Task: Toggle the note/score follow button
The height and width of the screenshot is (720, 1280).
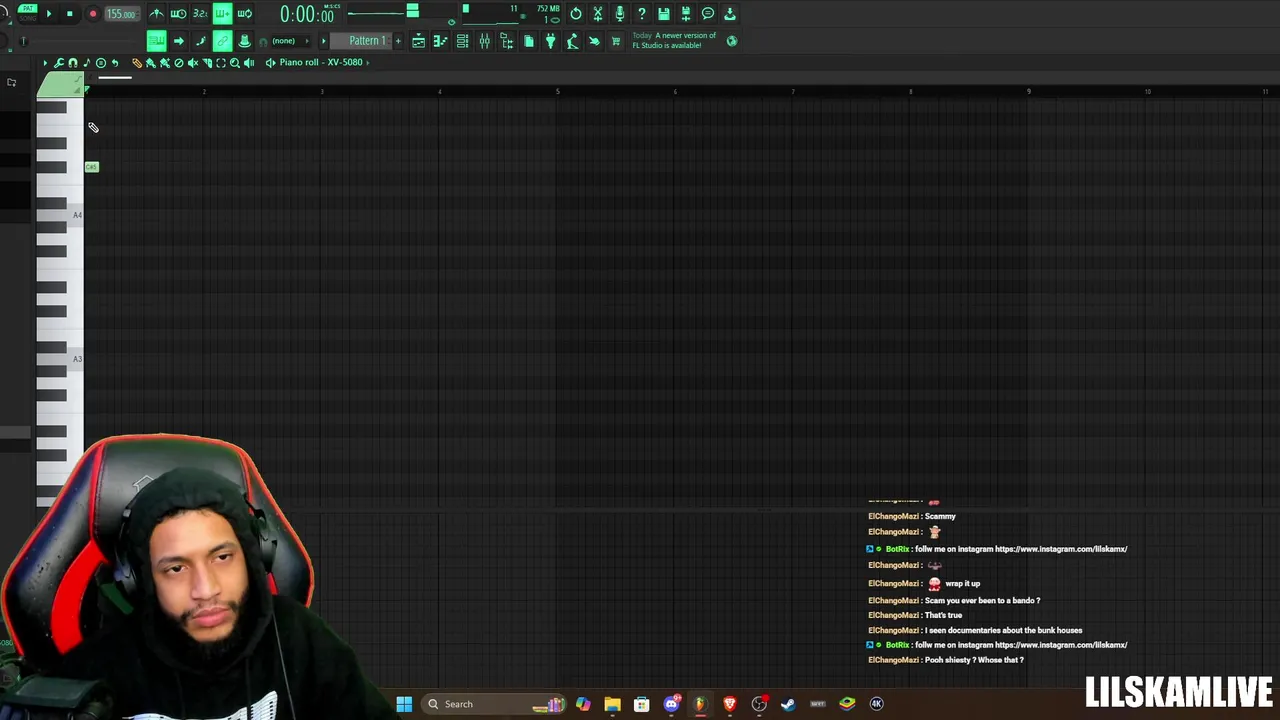Action: tap(200, 41)
